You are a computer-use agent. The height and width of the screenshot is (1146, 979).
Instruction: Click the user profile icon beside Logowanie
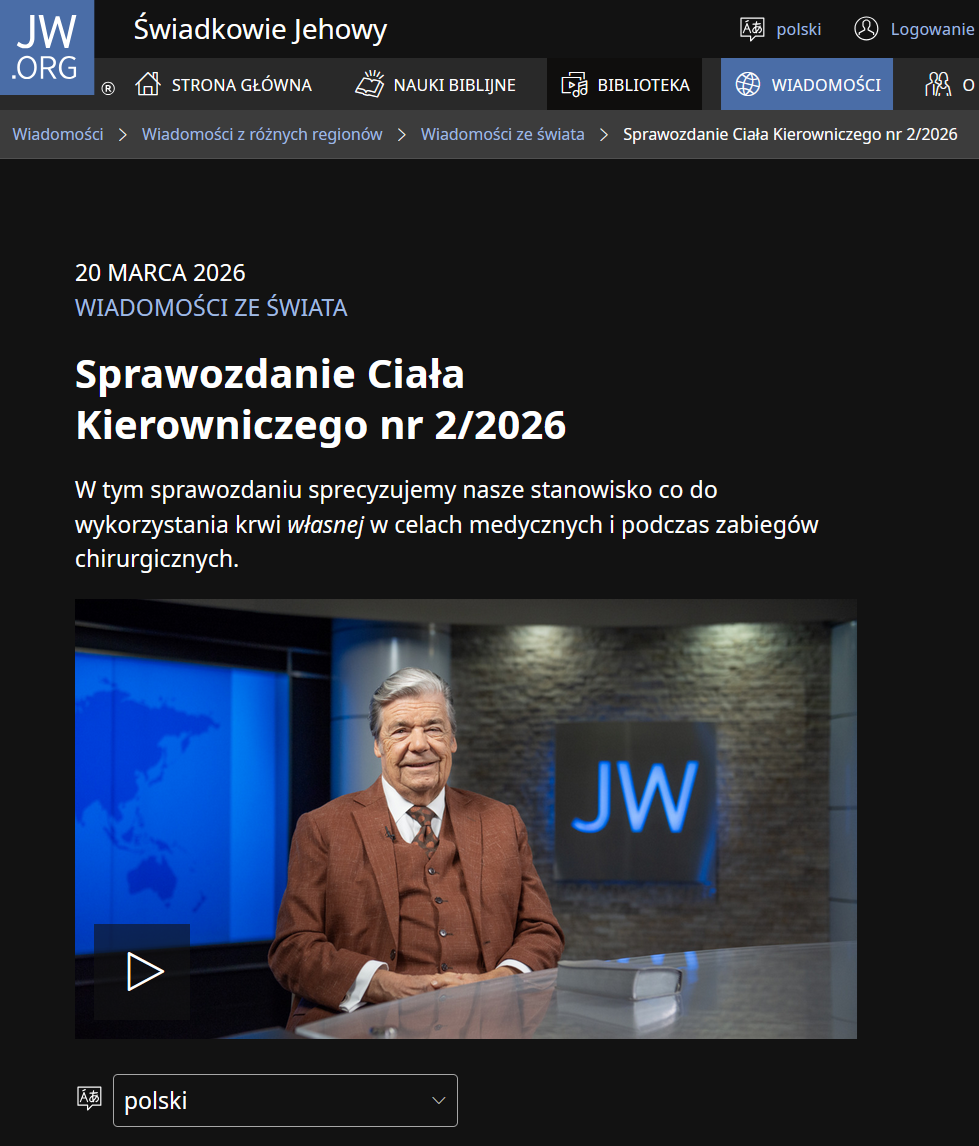tap(866, 29)
